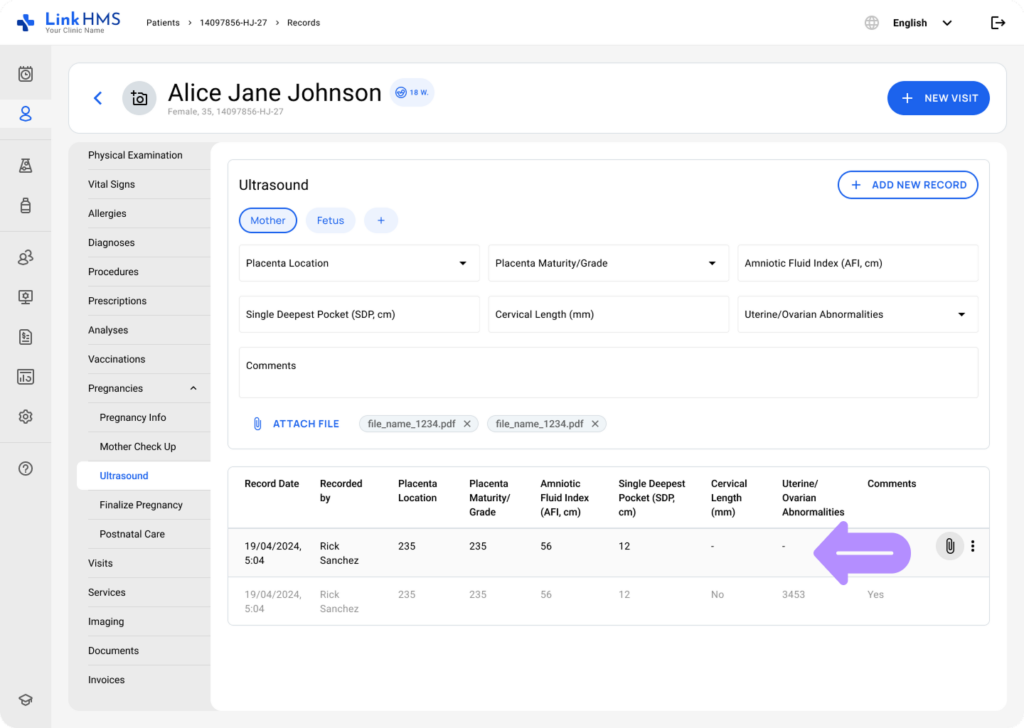Image resolution: width=1024 pixels, height=728 pixels.
Task: Open three-dot menu on first record row
Action: [973, 546]
